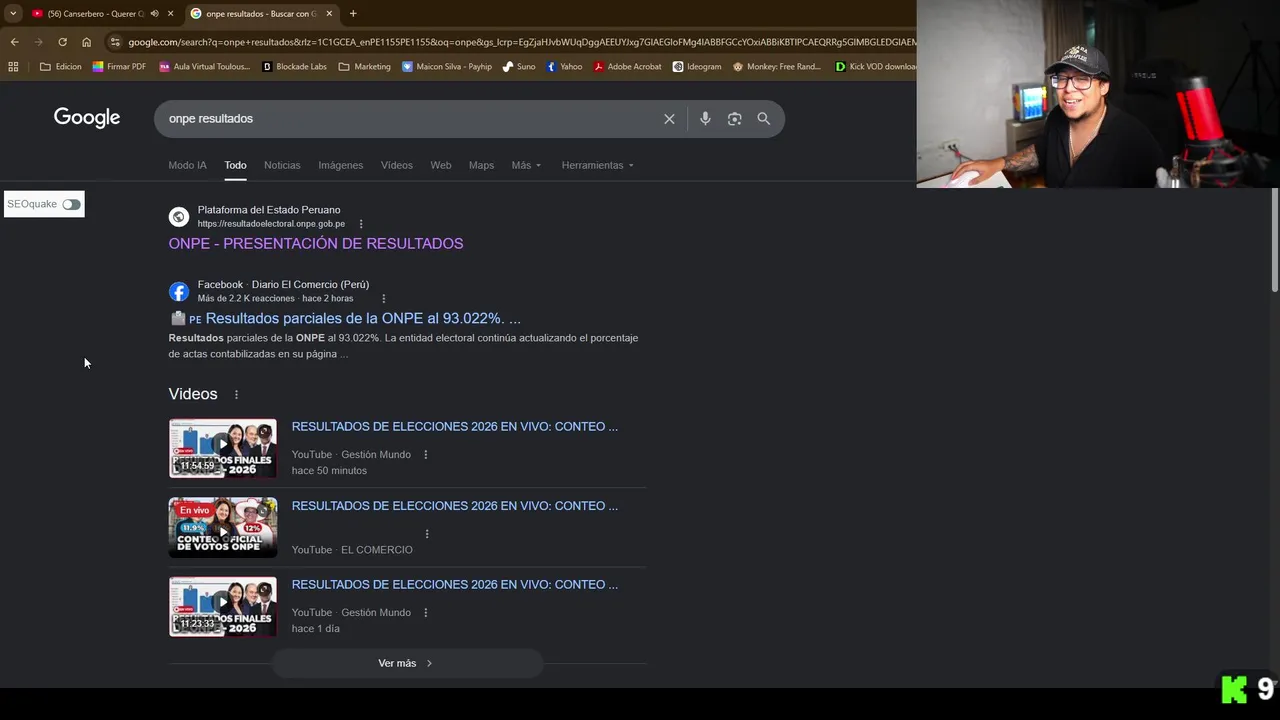Toggle the SEOquake switch
This screenshot has height=720, width=1280.
click(71, 204)
